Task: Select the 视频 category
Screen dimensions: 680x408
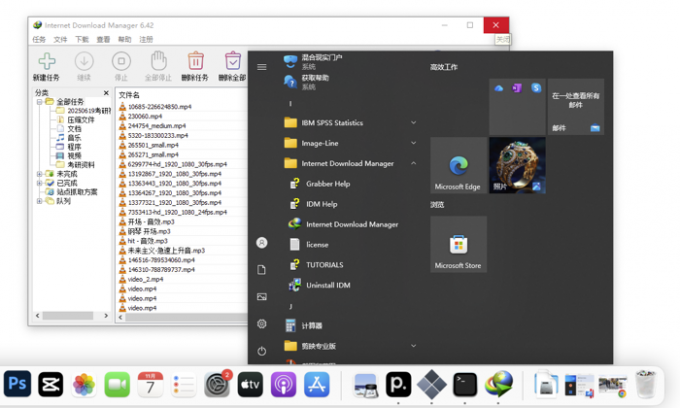Action: coord(74,156)
